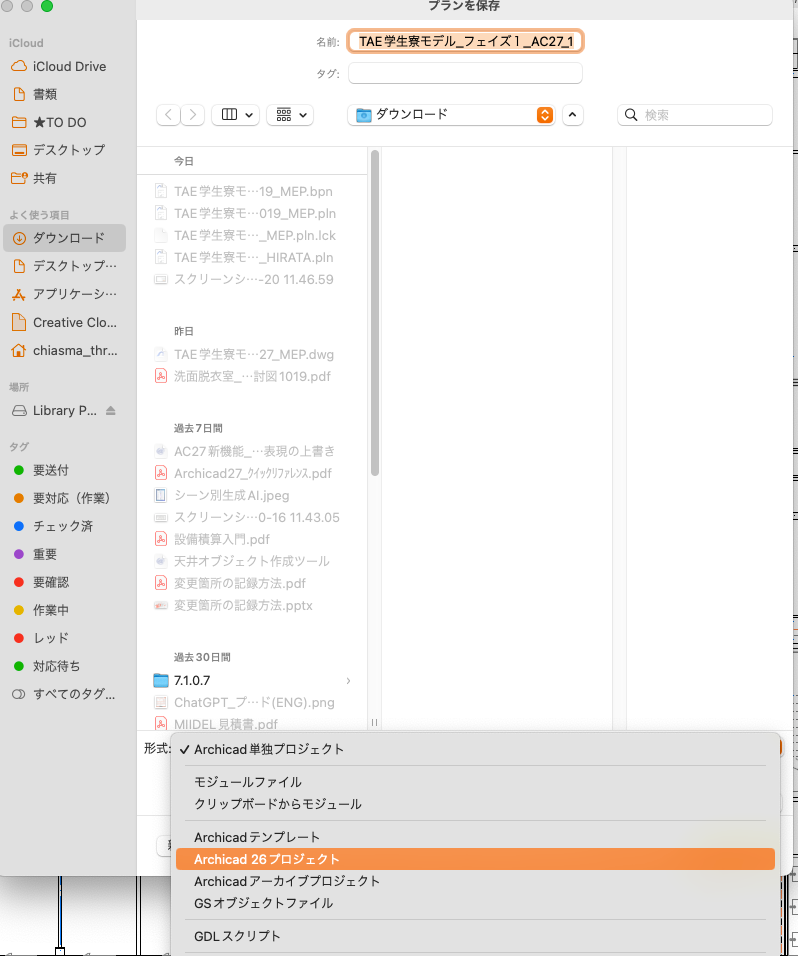
Task: Select TAE学生寮モ…27_MEP.dwg file
Action: pyautogui.click(x=253, y=354)
